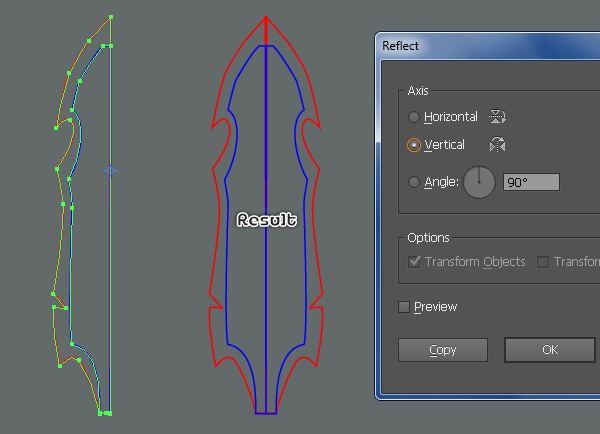Select the Angle radio button
Viewport: 600px width, 434px height.
pyautogui.click(x=414, y=182)
